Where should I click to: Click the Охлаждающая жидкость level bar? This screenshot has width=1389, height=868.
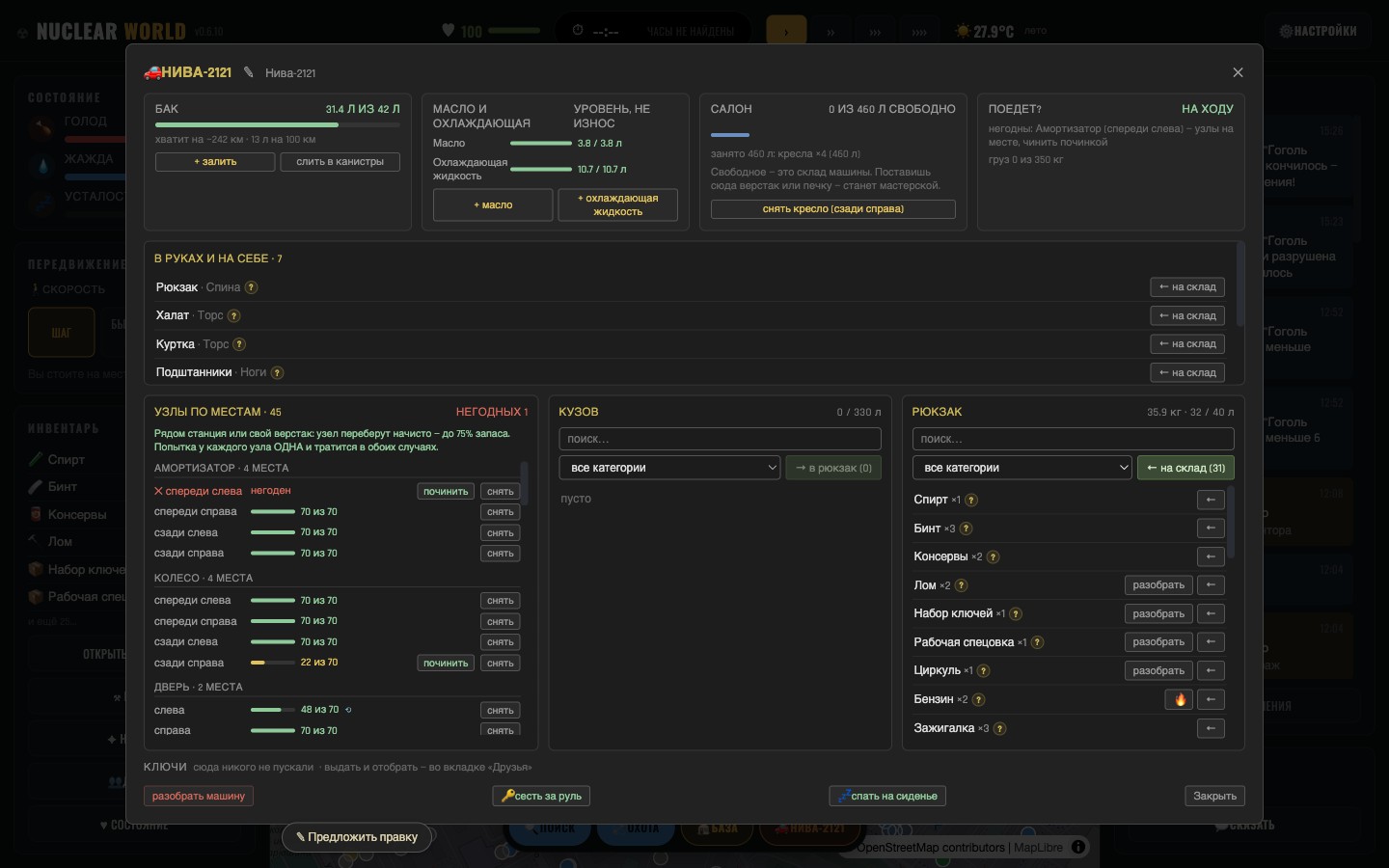click(541, 170)
